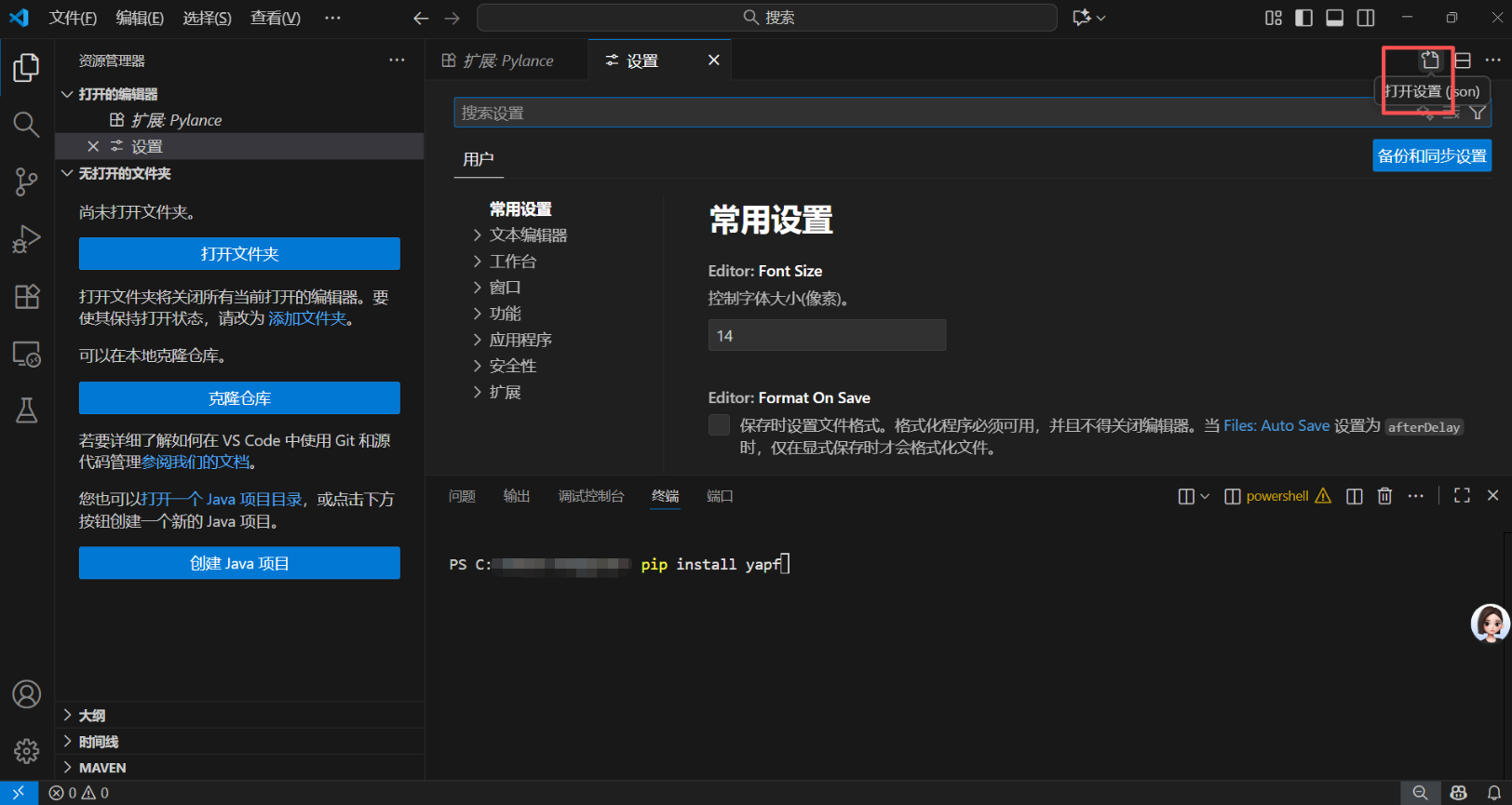Click the 备份和同步设置 button
Image resolution: width=1512 pixels, height=805 pixels.
coord(1432,155)
